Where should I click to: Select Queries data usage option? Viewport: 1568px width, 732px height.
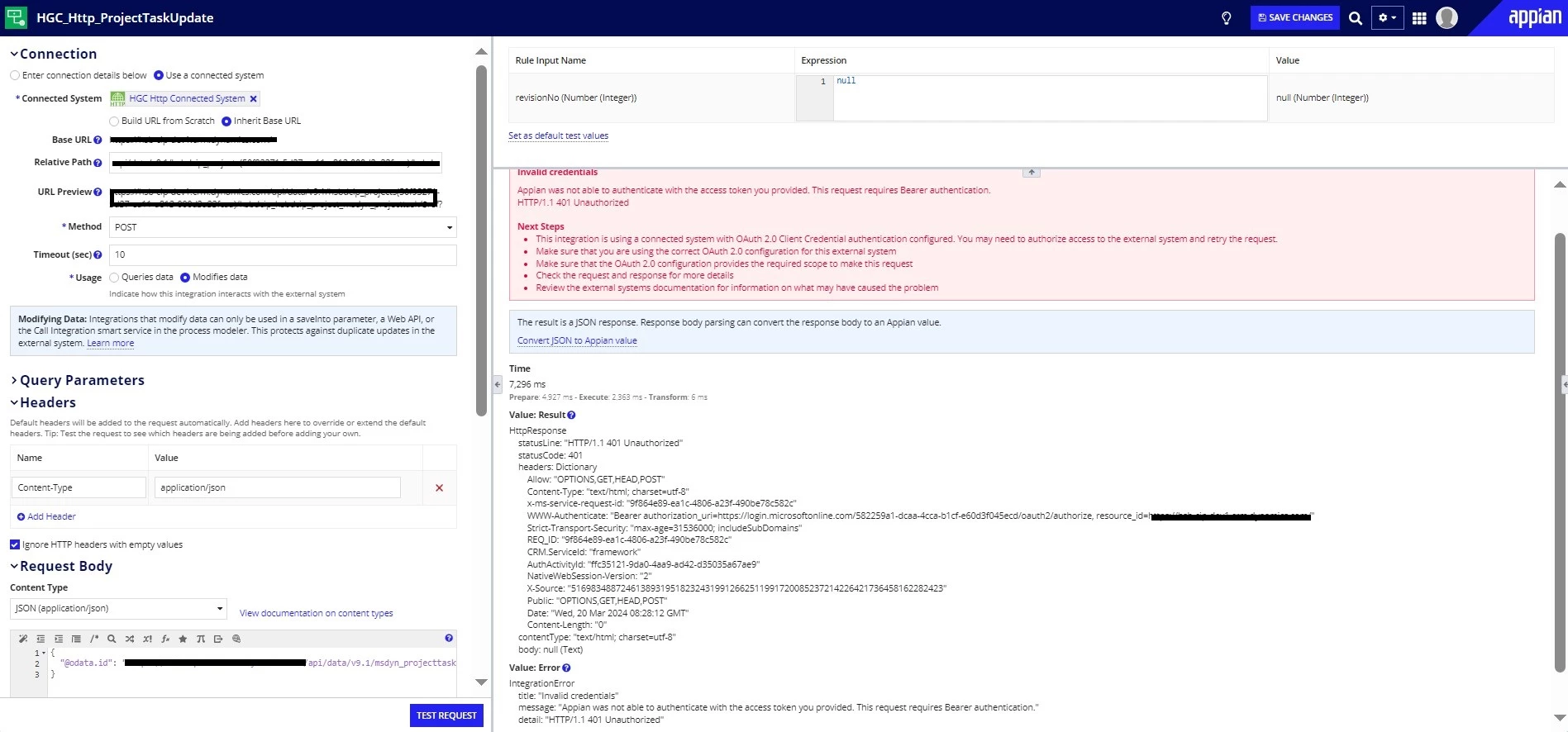(x=114, y=278)
